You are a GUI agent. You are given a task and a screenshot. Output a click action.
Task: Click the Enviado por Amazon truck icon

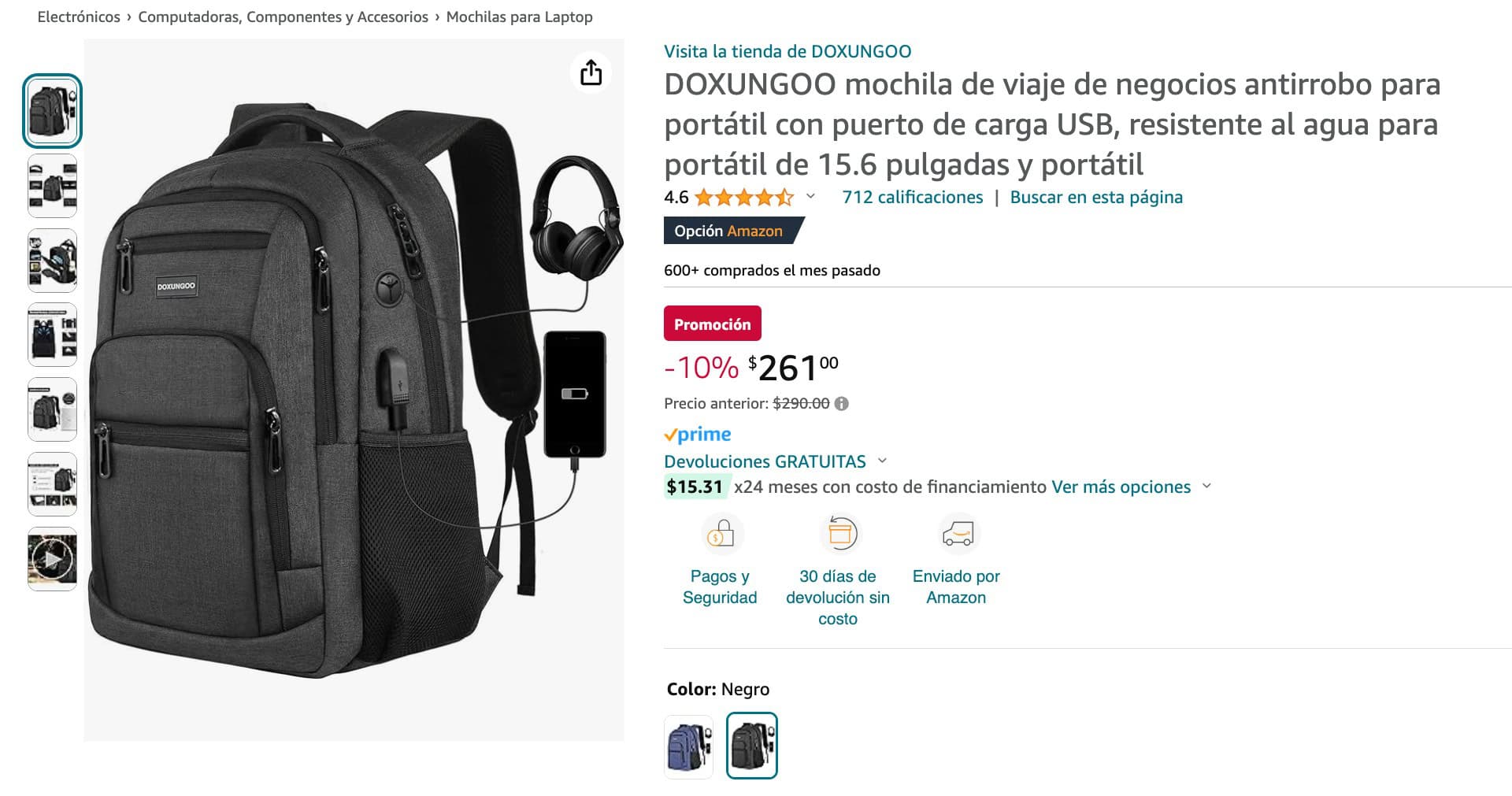point(958,534)
